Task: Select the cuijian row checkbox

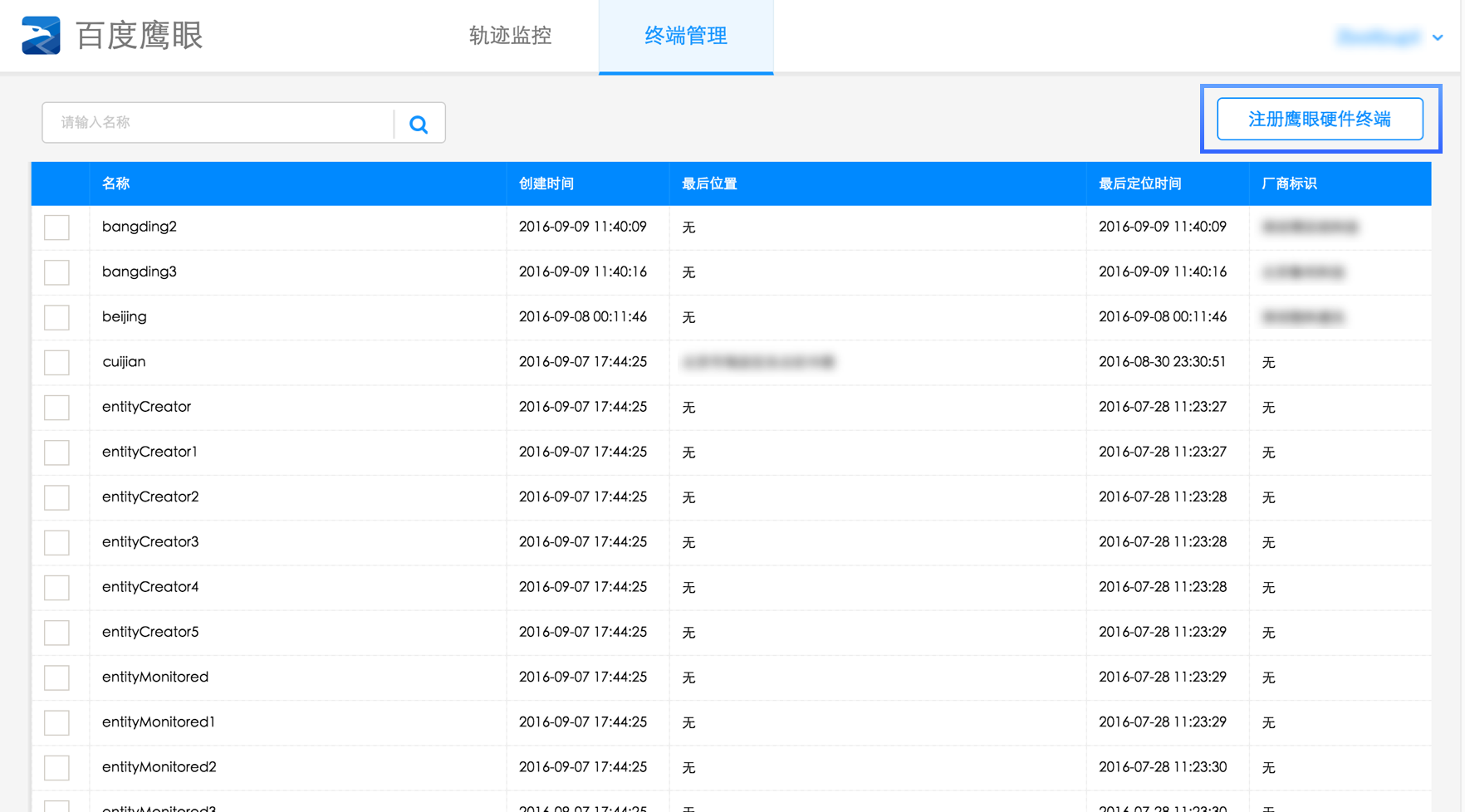Action: click(56, 362)
